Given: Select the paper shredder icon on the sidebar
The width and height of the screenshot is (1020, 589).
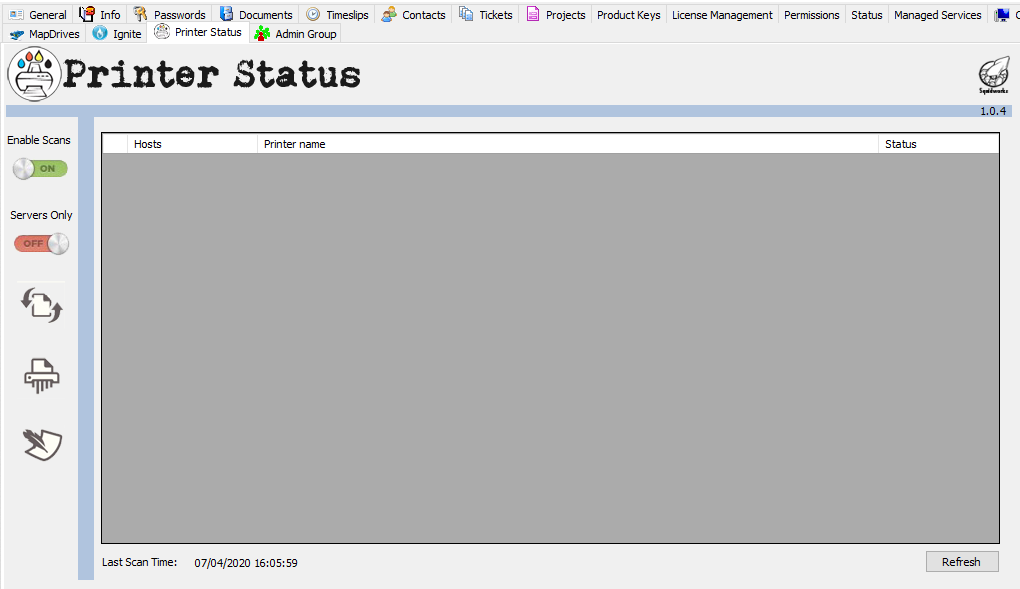Looking at the screenshot, I should (40, 375).
